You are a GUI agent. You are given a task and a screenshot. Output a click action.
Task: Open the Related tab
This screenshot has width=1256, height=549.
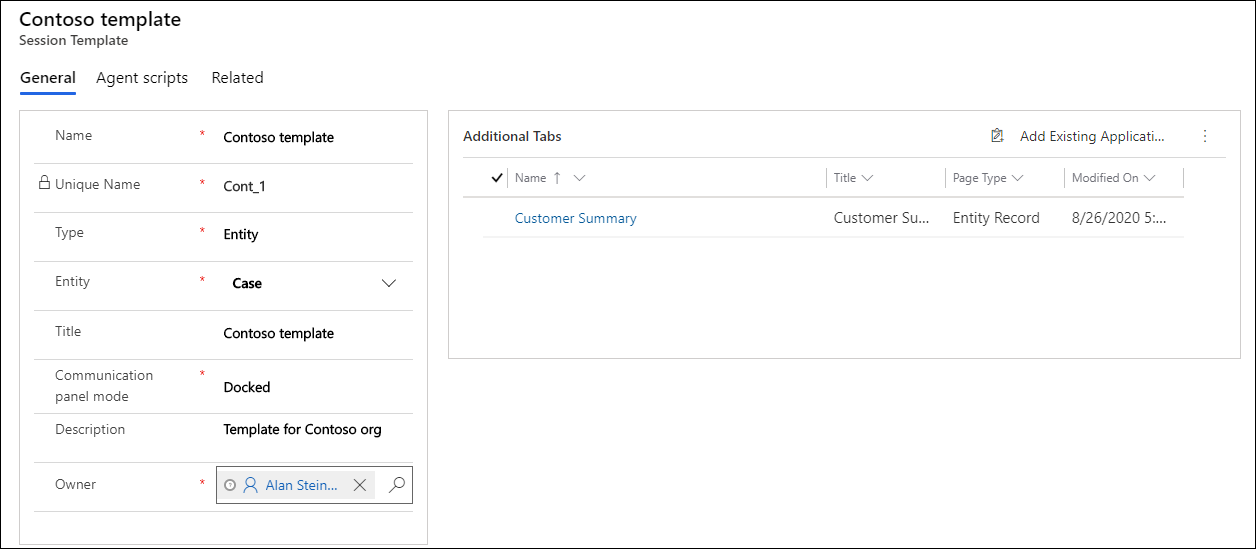click(x=237, y=78)
